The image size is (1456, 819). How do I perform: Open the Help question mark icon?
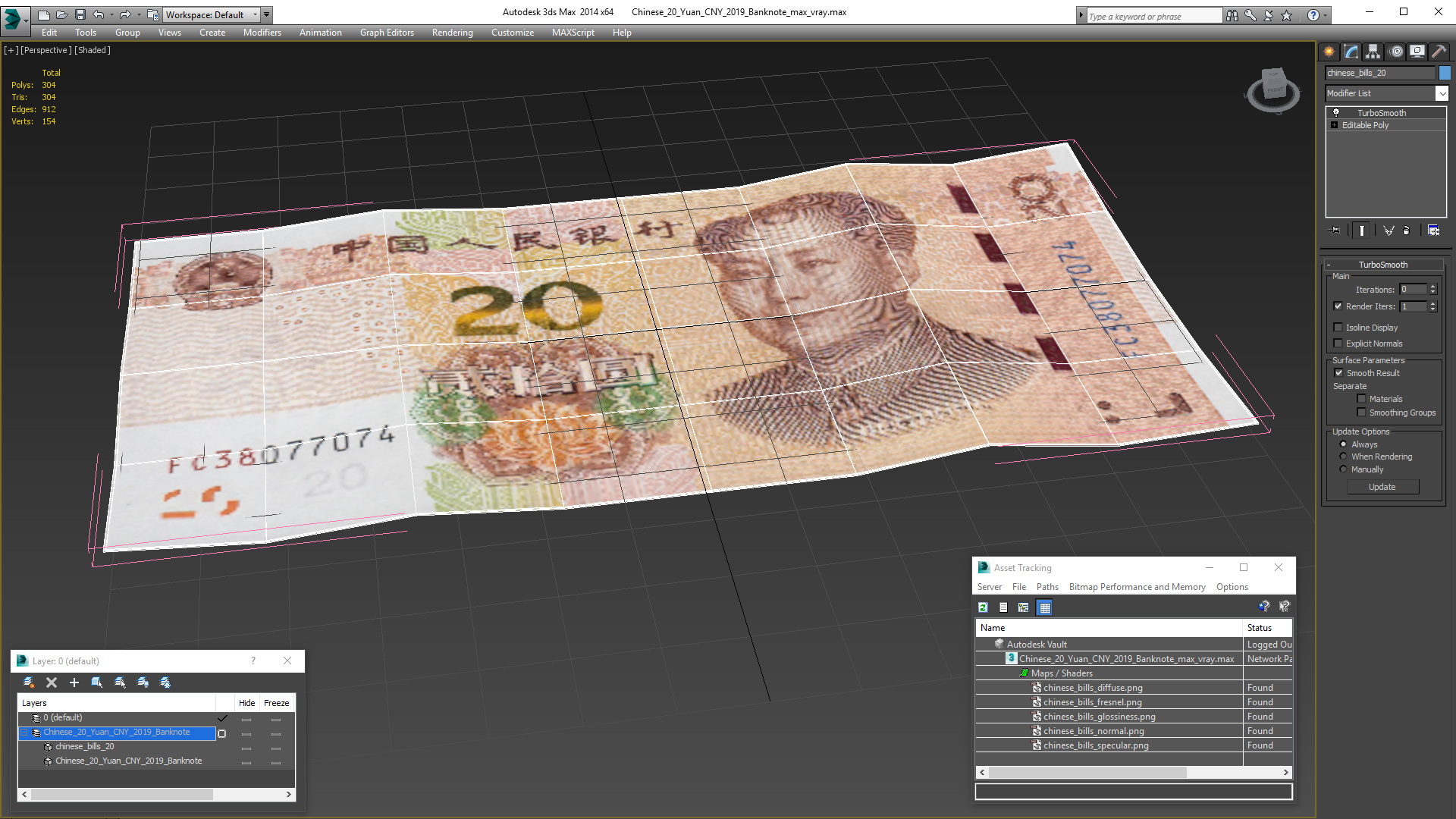point(1313,15)
